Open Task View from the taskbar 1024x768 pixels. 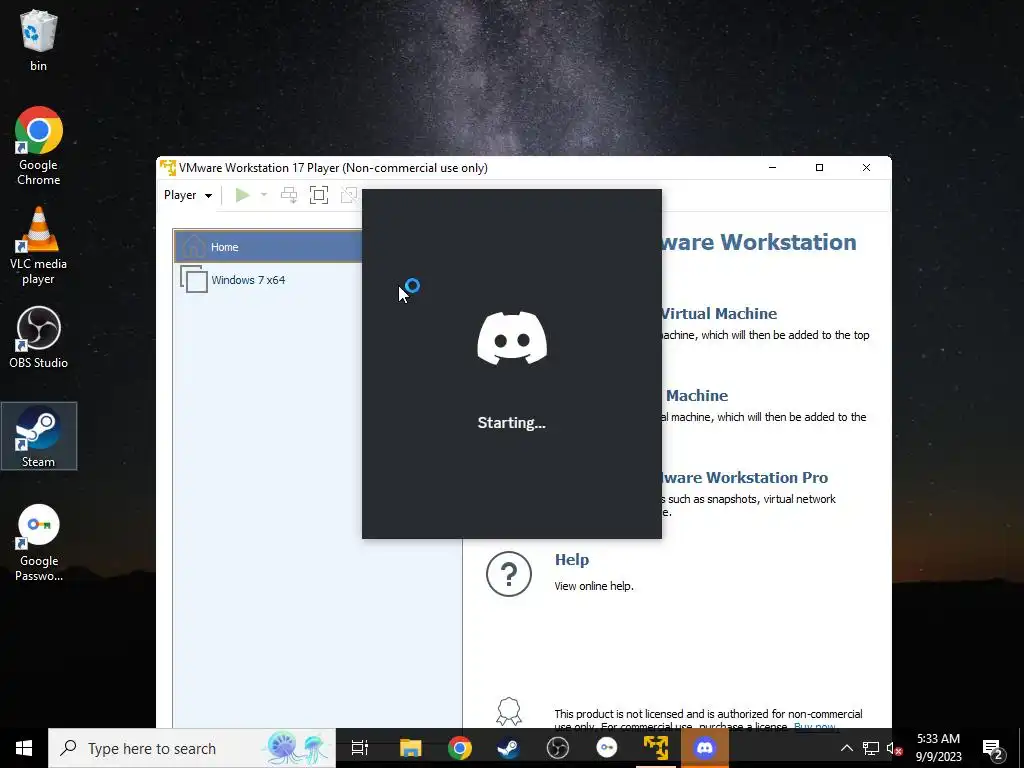point(360,748)
